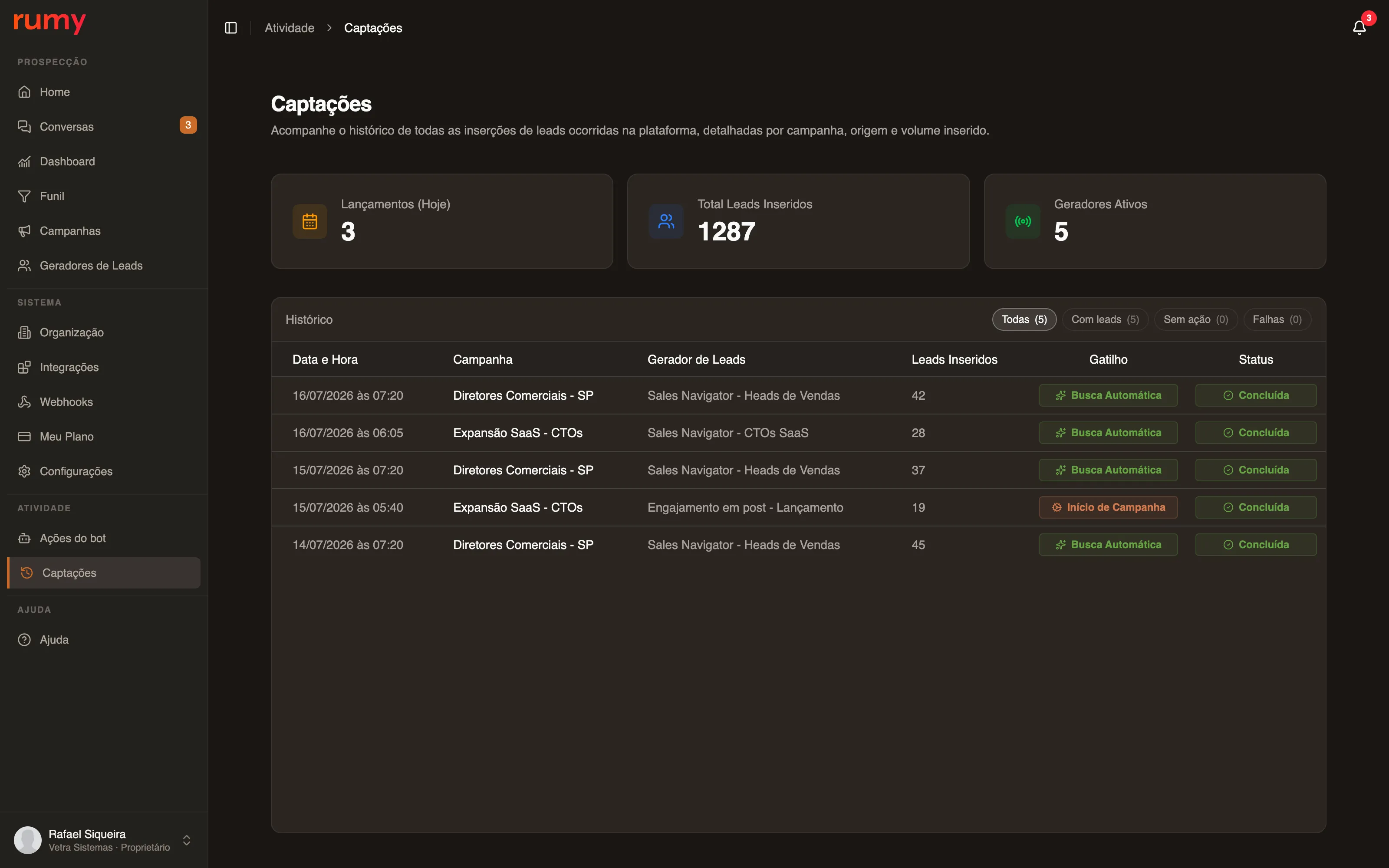Open Geradores de Leads menu item
Viewport: 1389px width, 868px height.
[x=104, y=265]
